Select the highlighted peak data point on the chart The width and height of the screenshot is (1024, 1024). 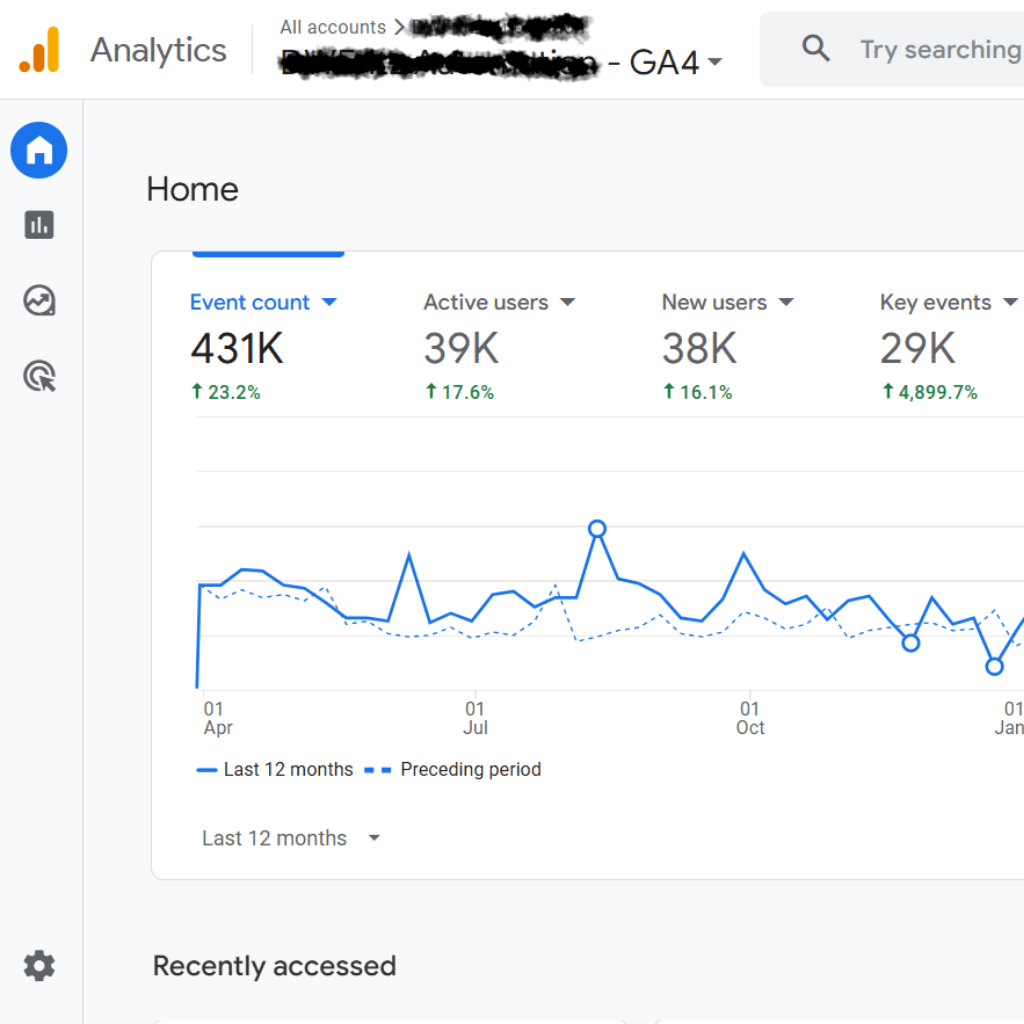coord(597,527)
